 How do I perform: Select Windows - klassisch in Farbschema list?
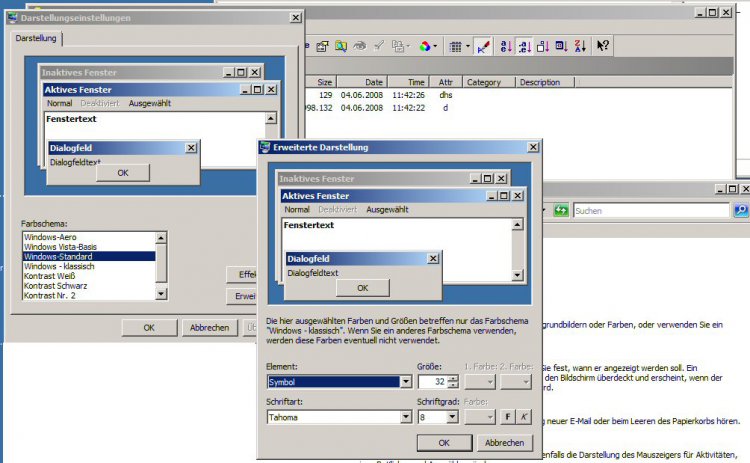tap(61, 266)
